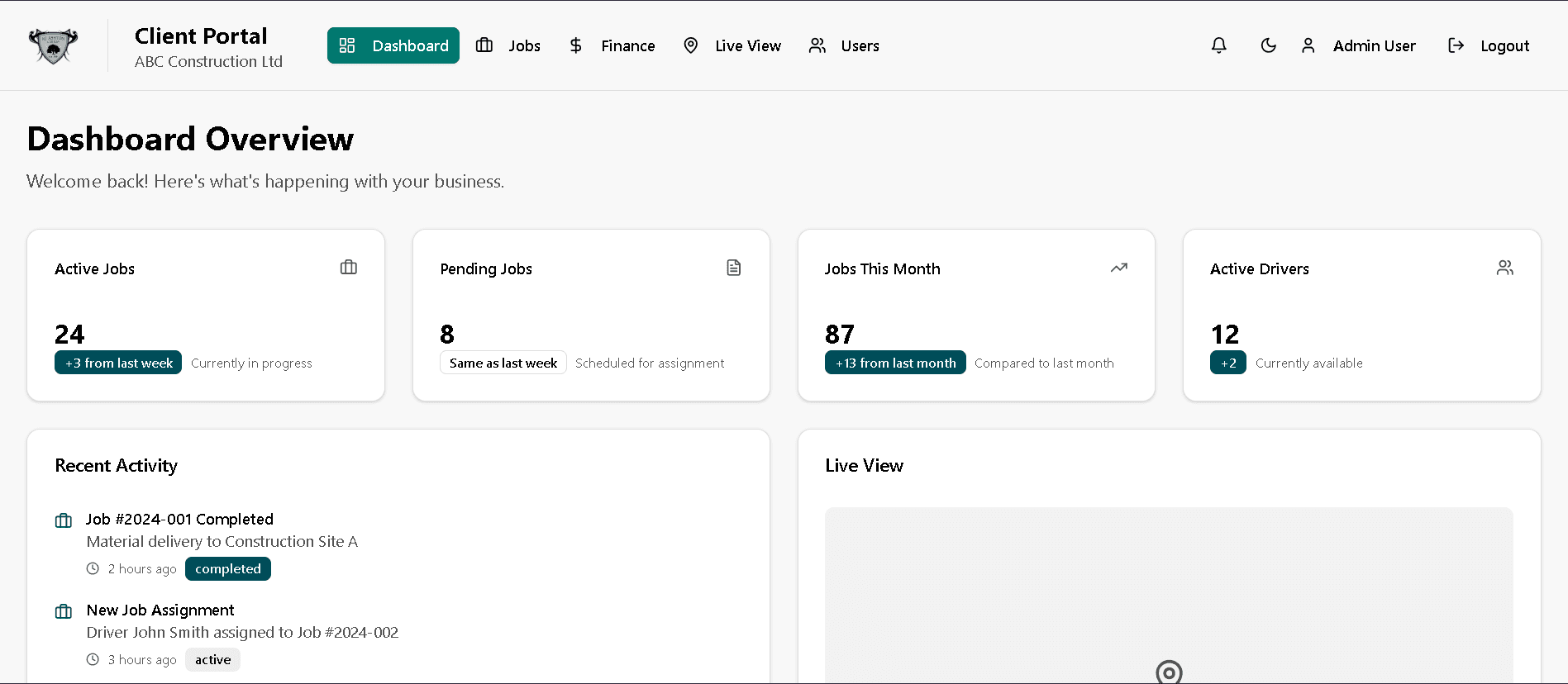This screenshot has width=1568, height=684.
Task: Click Currently in progress text
Action: [251, 363]
